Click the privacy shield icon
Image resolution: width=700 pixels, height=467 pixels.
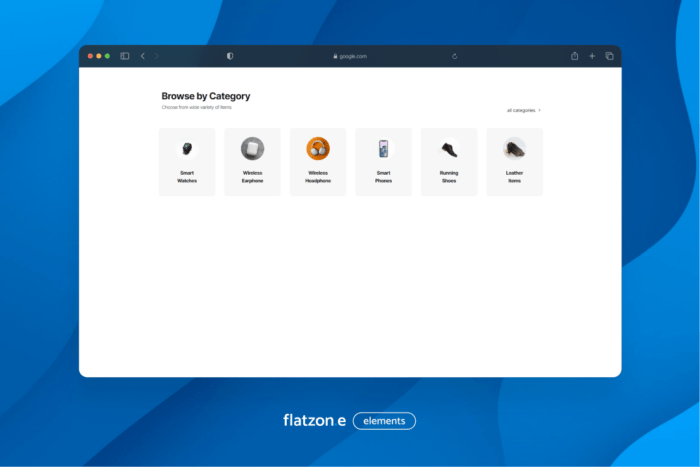click(230, 56)
